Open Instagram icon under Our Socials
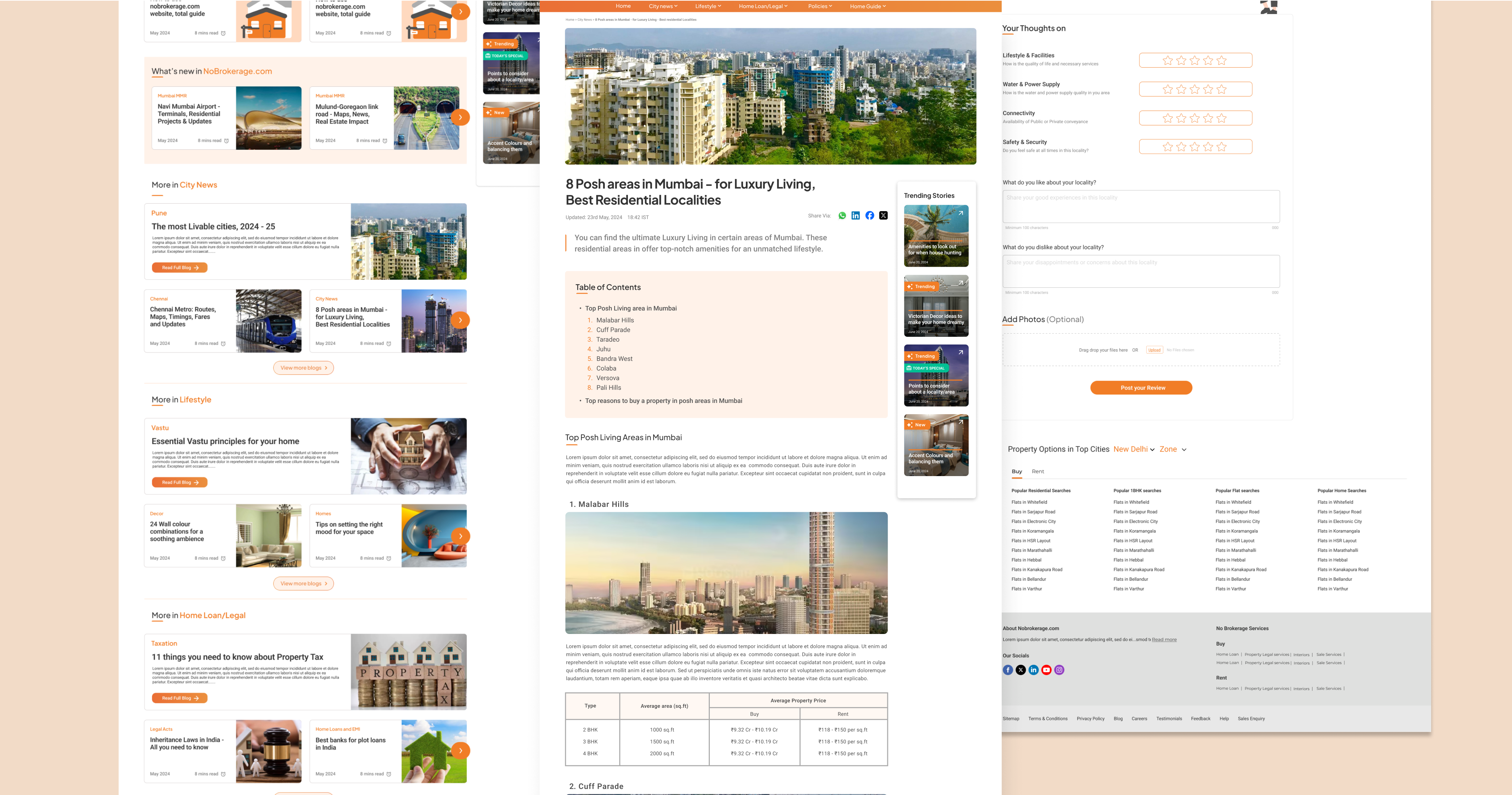Viewport: 1512px width, 795px height. (1059, 670)
